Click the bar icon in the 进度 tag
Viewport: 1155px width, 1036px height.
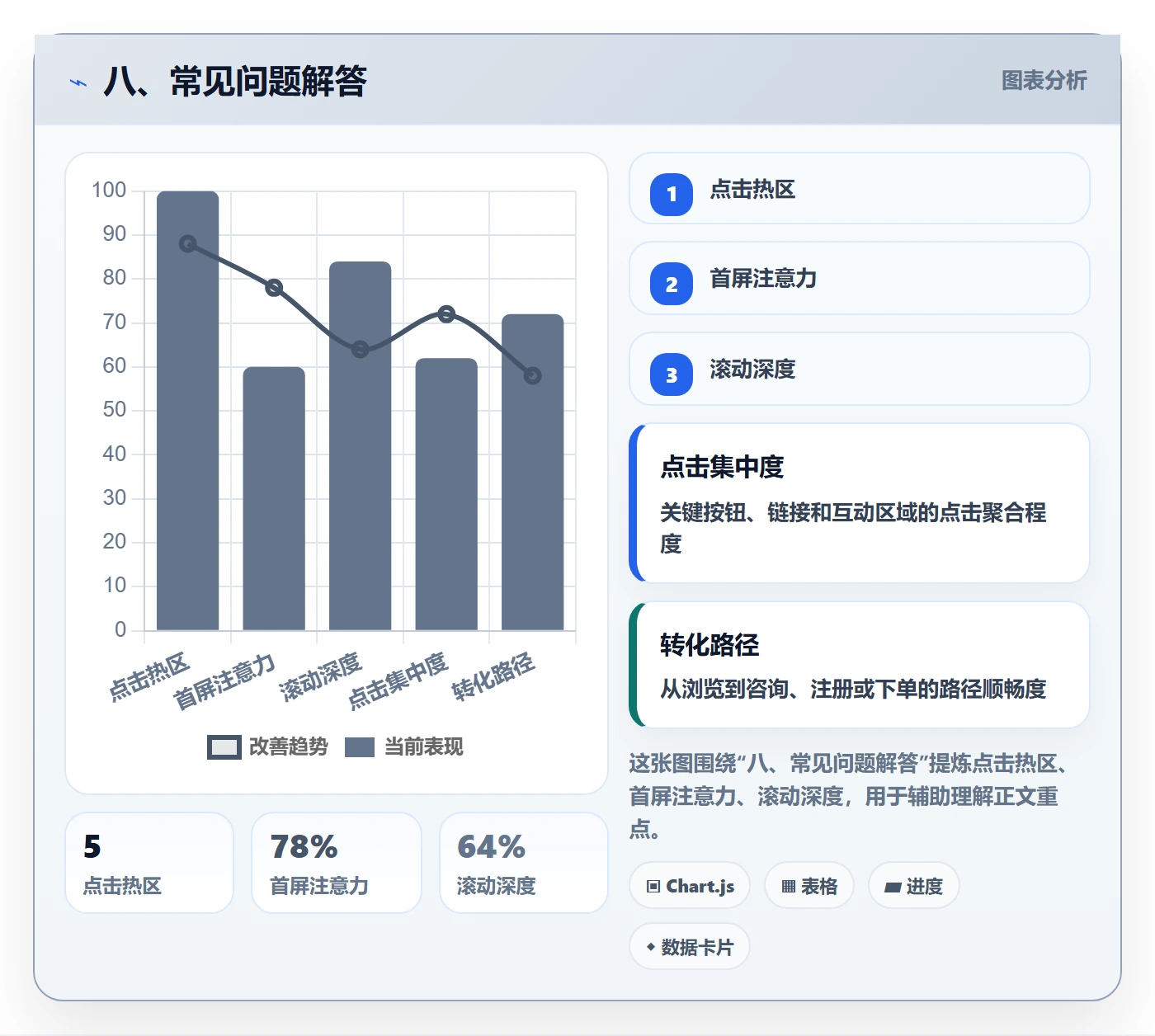(x=893, y=888)
